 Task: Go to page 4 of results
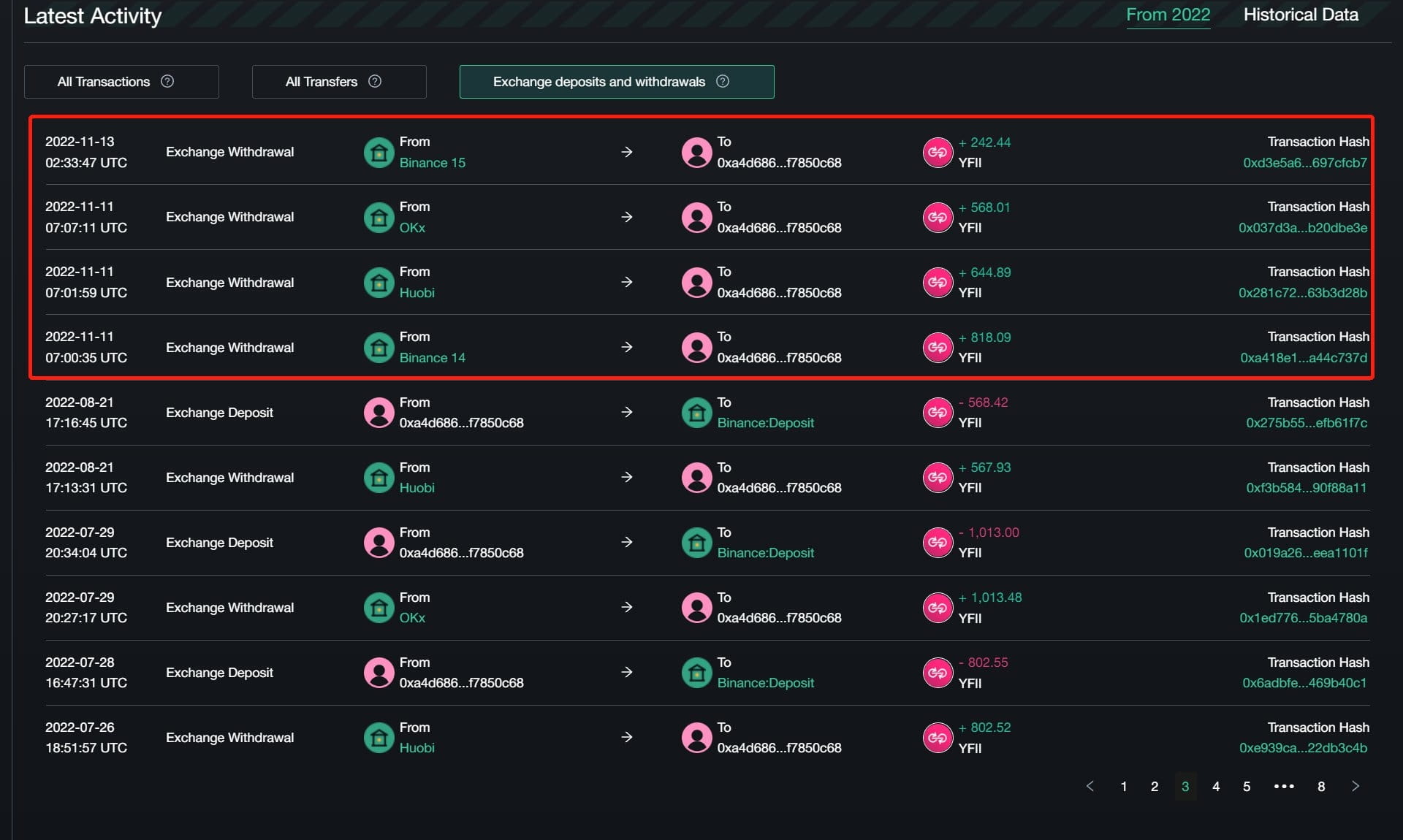(1216, 787)
